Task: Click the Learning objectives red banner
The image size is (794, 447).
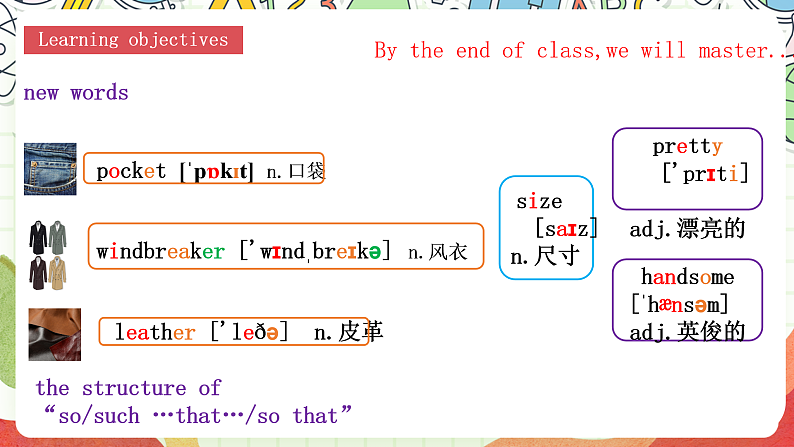Action: pos(133,40)
